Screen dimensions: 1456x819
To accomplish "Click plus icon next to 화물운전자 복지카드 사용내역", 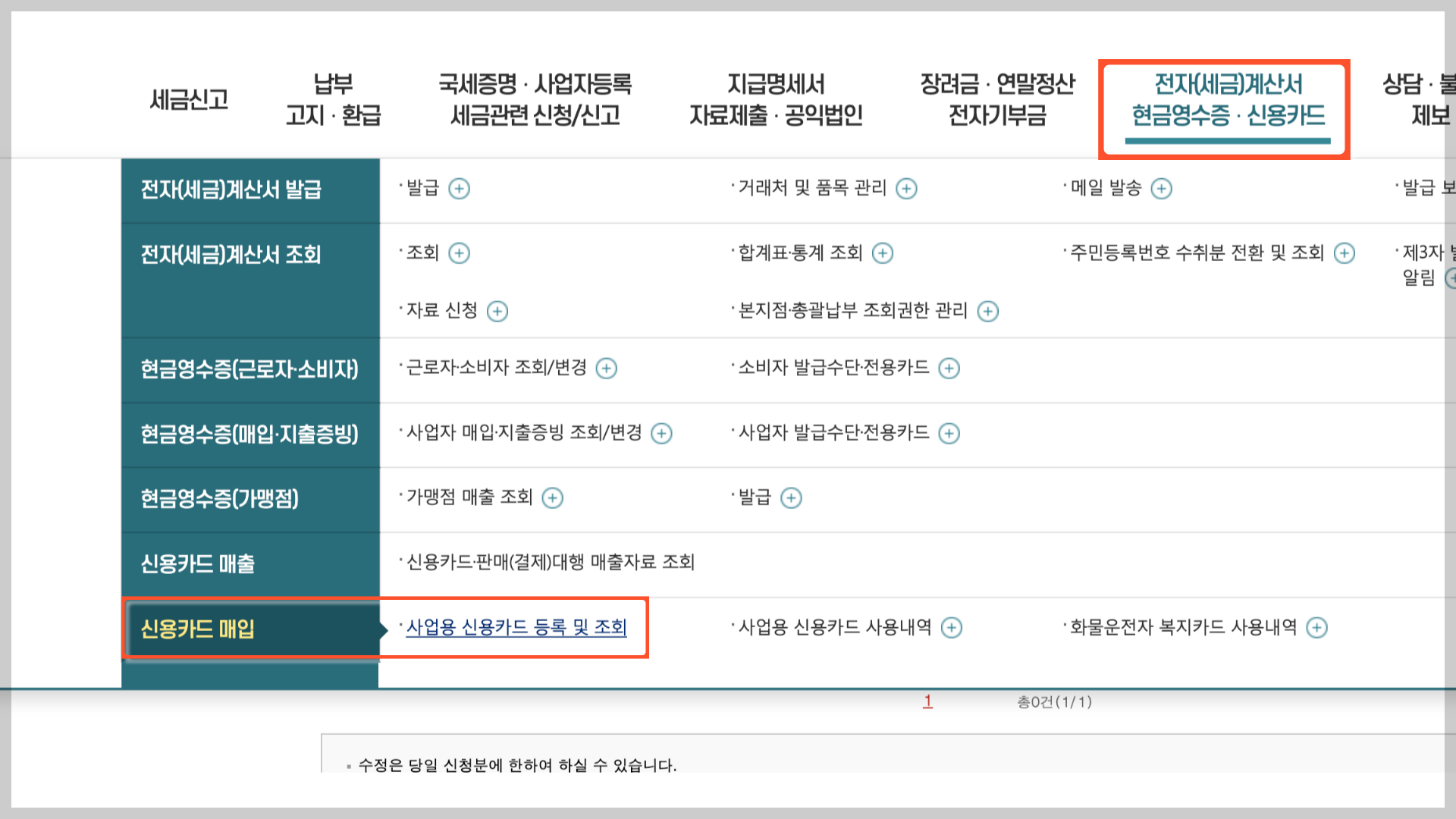I will [1317, 628].
